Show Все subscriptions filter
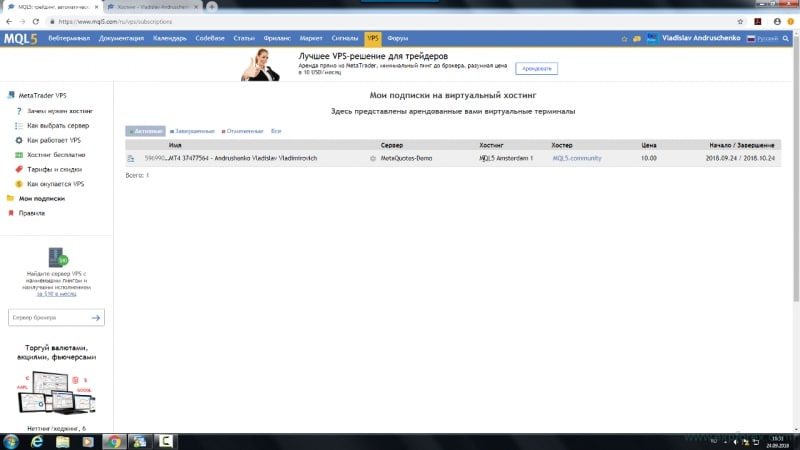Screen dimensions: 800x450 [276, 131]
